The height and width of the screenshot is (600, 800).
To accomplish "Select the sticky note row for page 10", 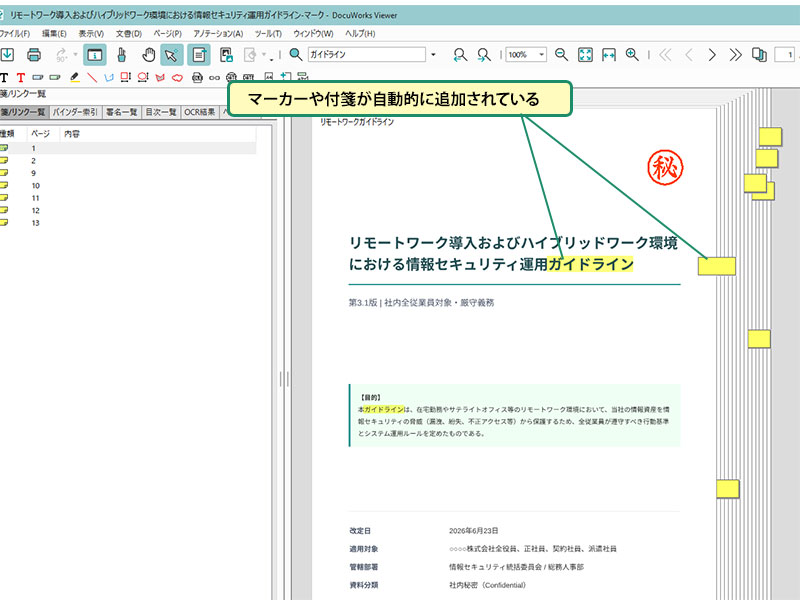I will pyautogui.click(x=128, y=186).
